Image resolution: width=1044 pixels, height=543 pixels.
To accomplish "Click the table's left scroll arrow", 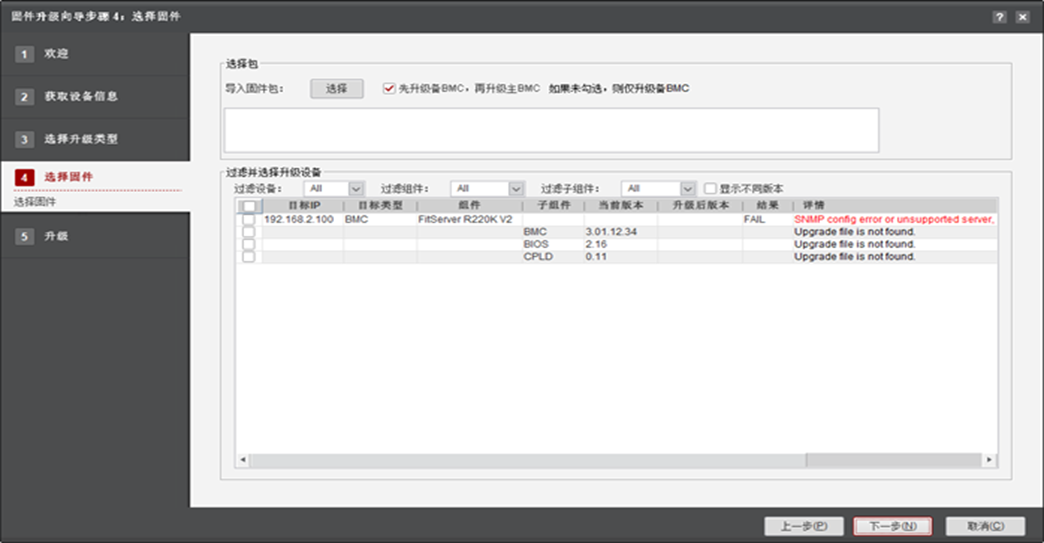I will 243,460.
